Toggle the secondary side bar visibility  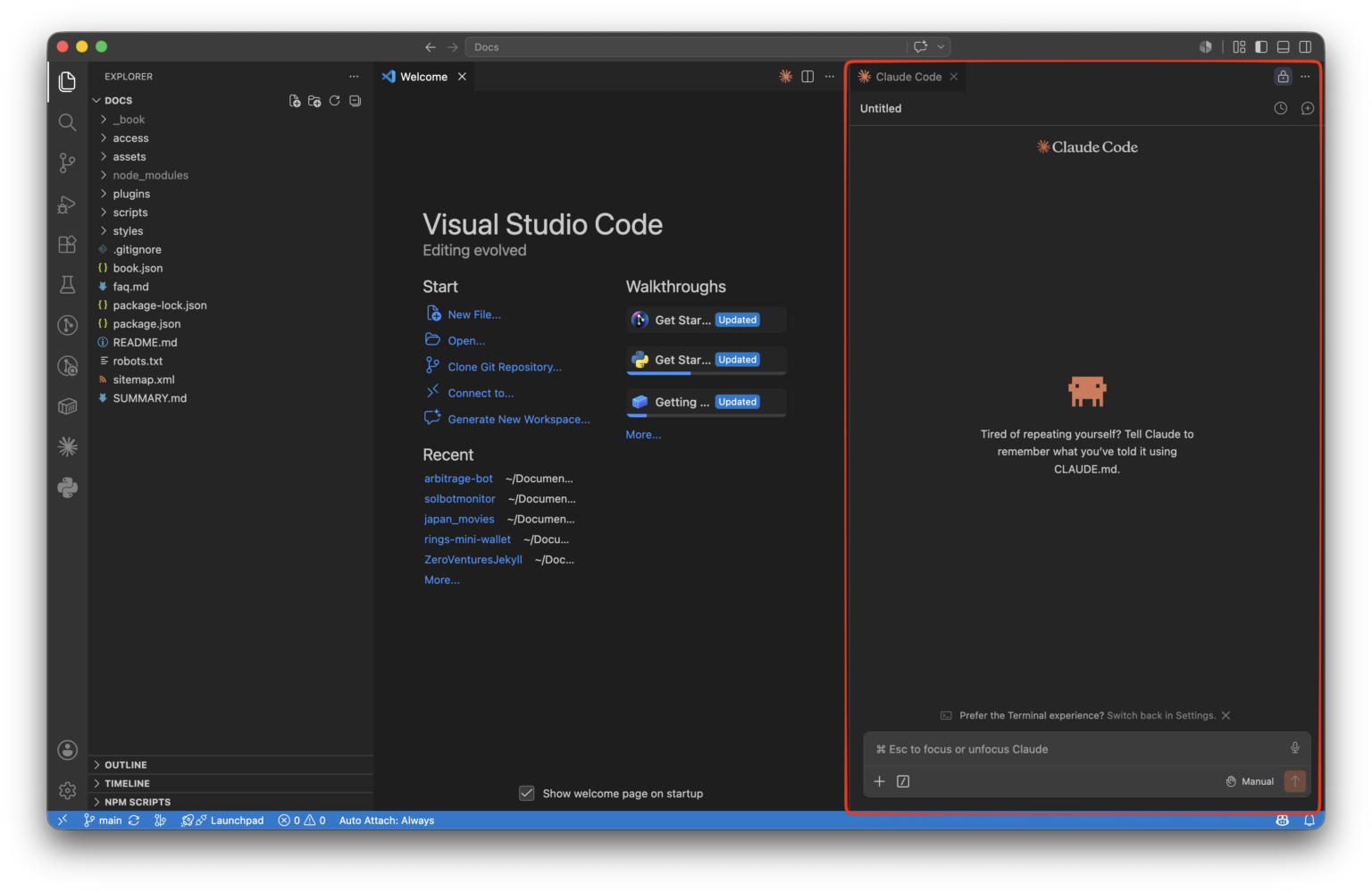pos(1306,46)
